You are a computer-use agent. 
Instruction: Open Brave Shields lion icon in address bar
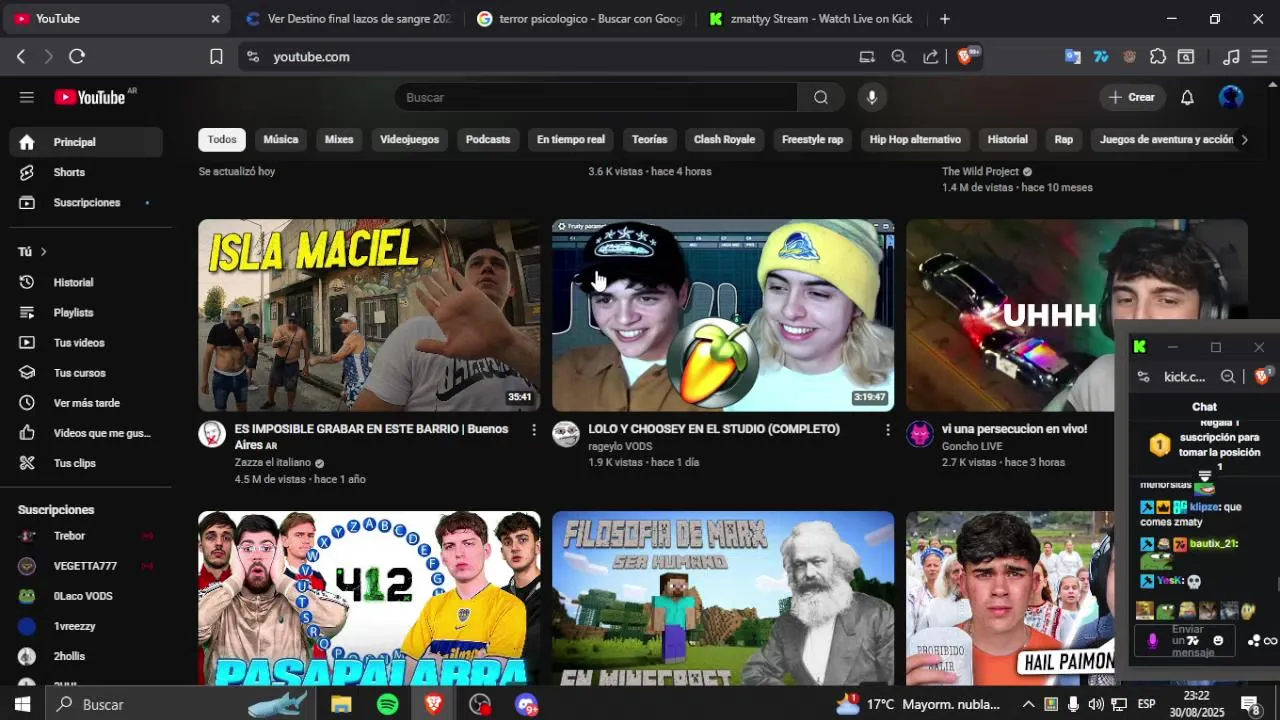coord(965,57)
